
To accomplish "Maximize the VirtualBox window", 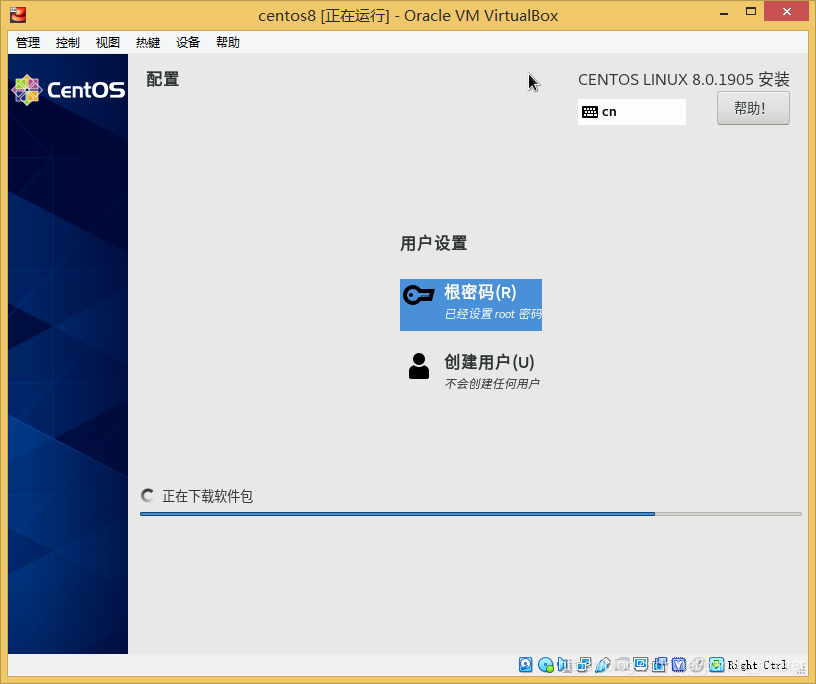I will click(x=751, y=11).
